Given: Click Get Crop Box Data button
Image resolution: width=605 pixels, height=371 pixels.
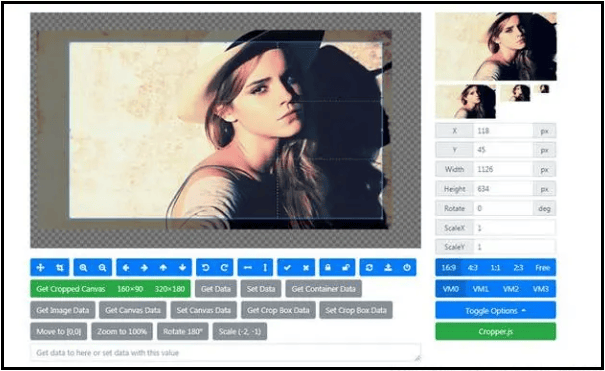Looking at the screenshot, I should click(278, 310).
